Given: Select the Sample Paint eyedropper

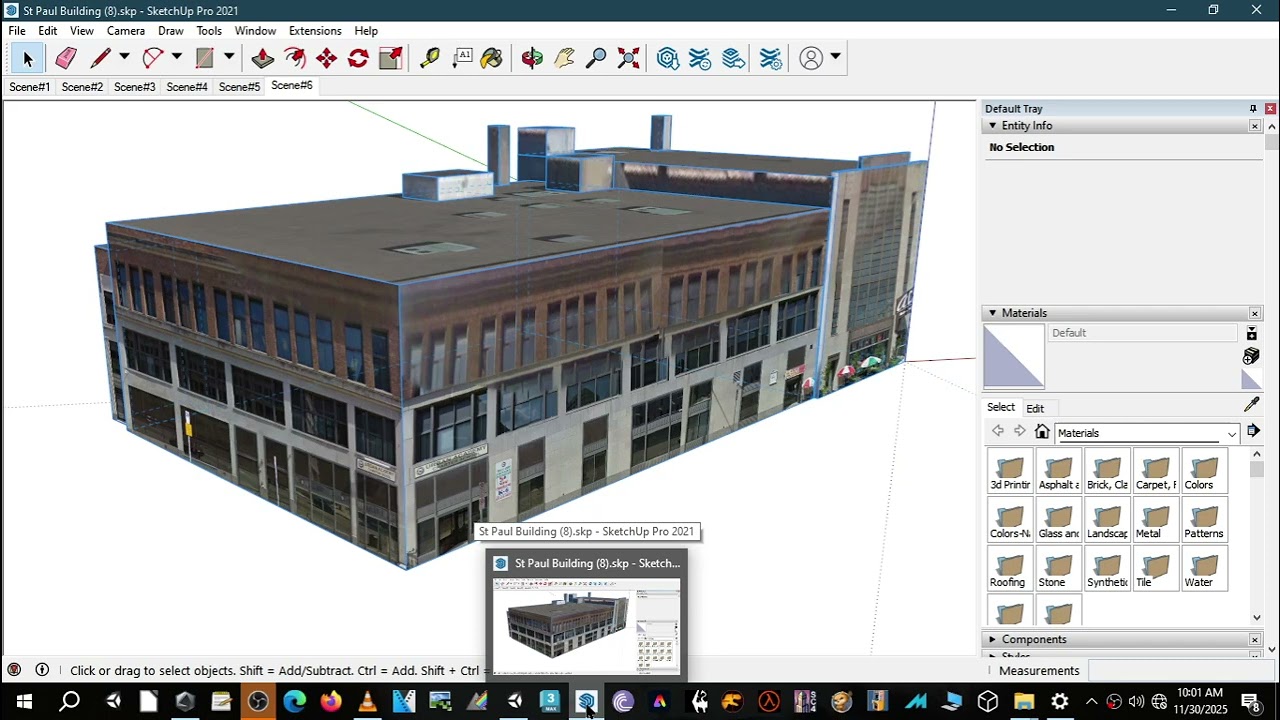Looking at the screenshot, I should coord(1251,405).
